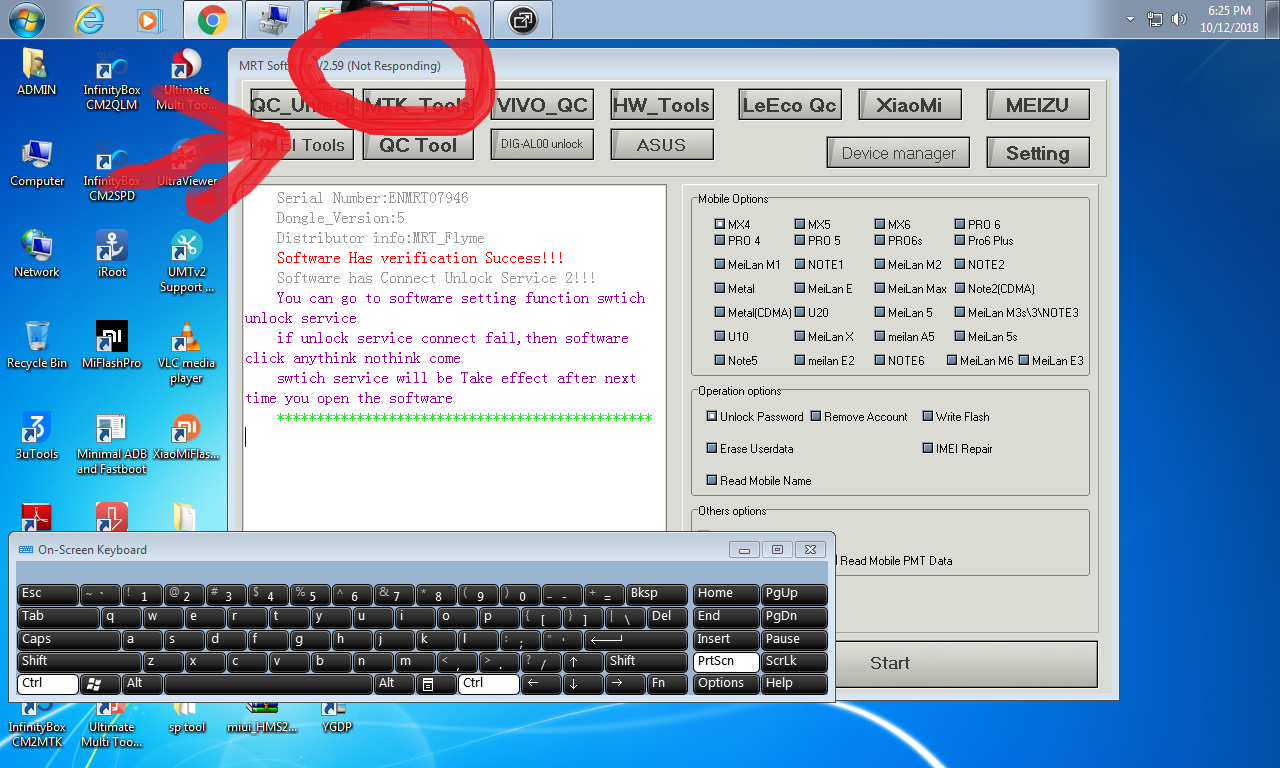Open the HW_Tools section
This screenshot has width=1280, height=768.
(x=661, y=105)
